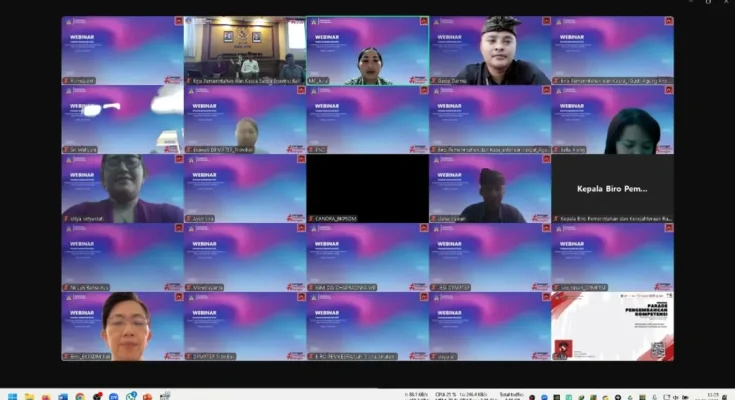Select the Sri Wahyuni participant tile
The height and width of the screenshot is (400, 735).
tap(122, 118)
